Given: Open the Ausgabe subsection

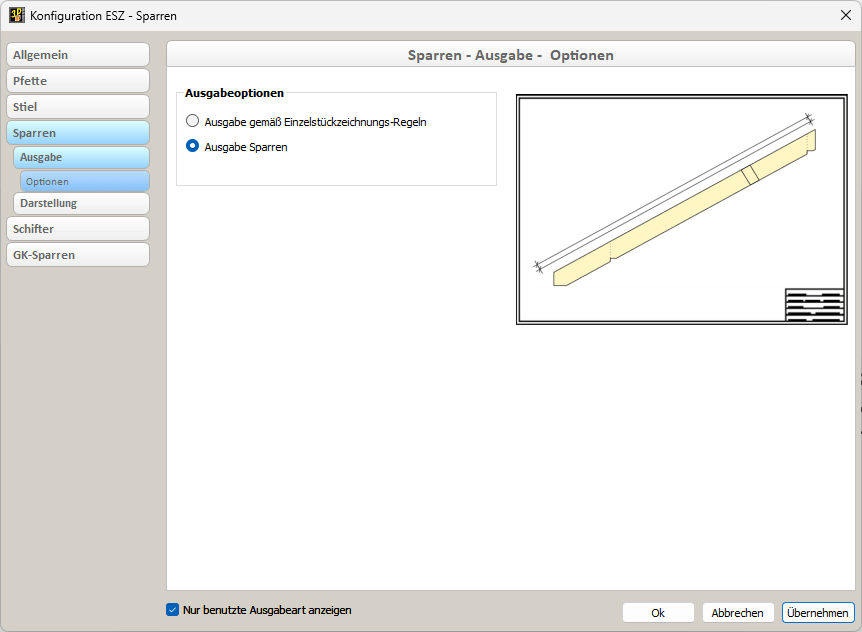Looking at the screenshot, I should pyautogui.click(x=81, y=157).
